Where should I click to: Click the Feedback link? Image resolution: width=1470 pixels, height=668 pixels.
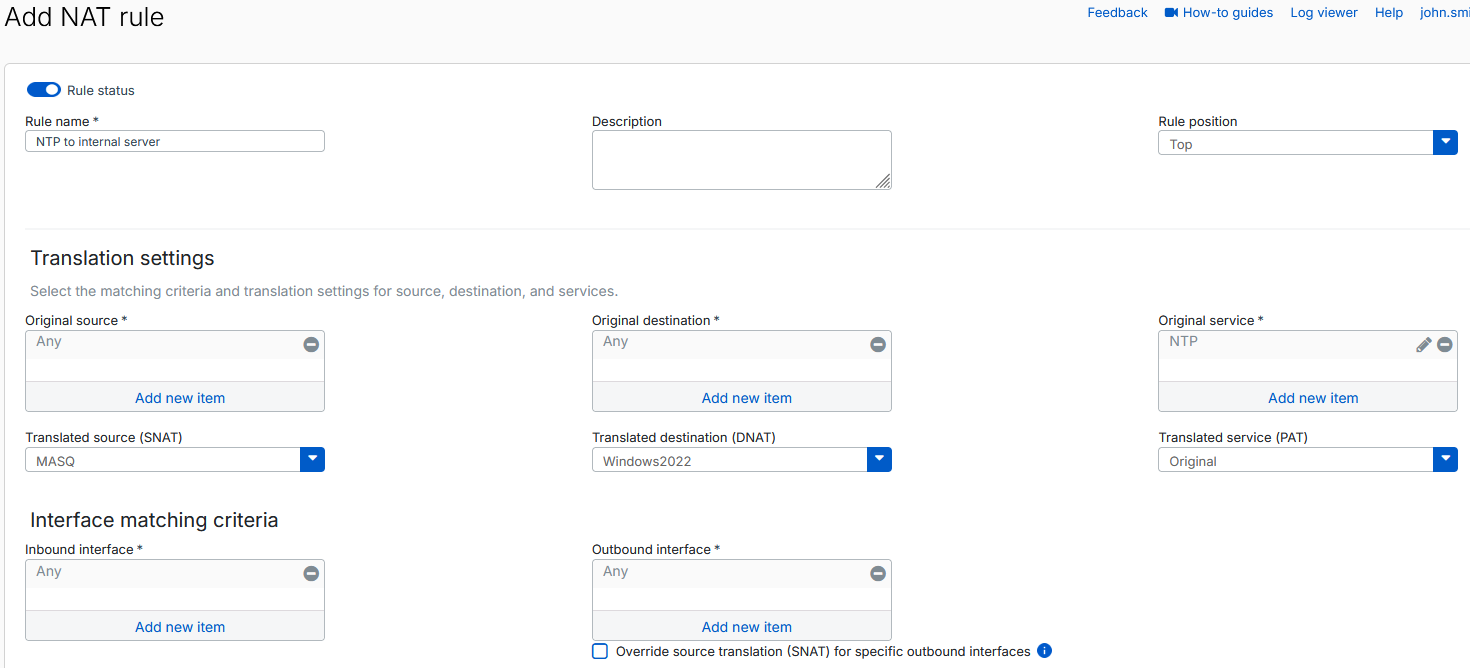(x=1117, y=12)
